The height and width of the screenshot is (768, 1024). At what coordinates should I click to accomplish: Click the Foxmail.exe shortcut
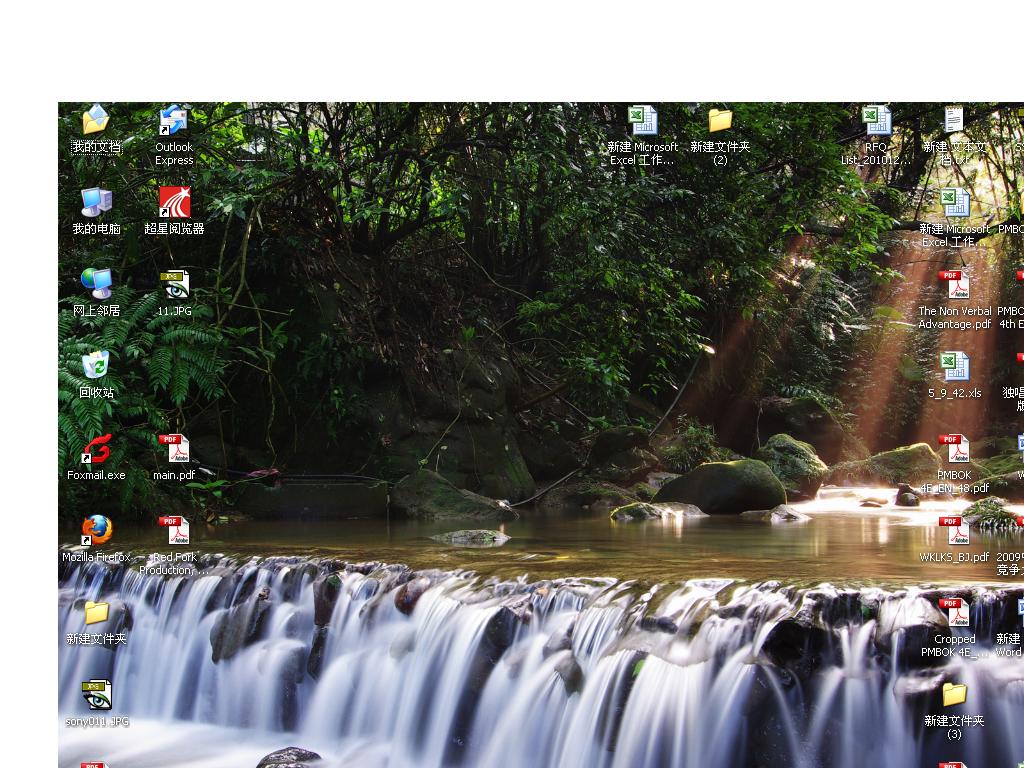[x=96, y=449]
